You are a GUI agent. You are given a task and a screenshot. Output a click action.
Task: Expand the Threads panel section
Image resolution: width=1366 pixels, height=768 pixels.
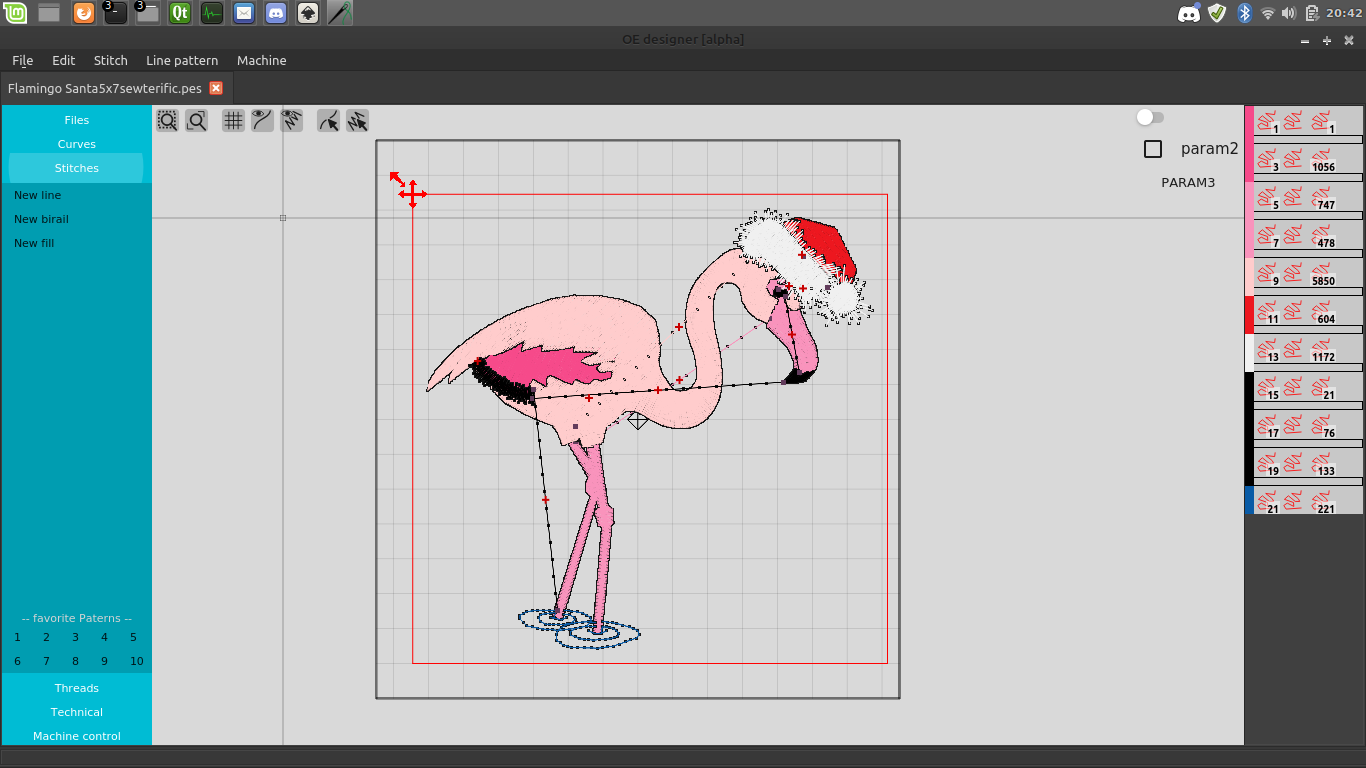coord(76,688)
